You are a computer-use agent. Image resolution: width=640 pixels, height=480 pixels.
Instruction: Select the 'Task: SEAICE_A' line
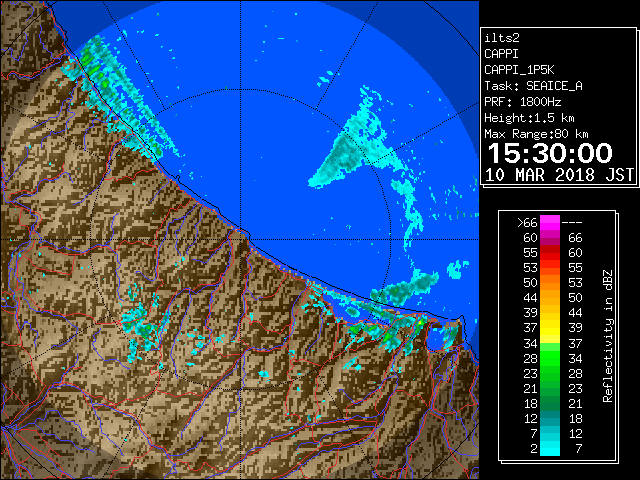[533, 86]
